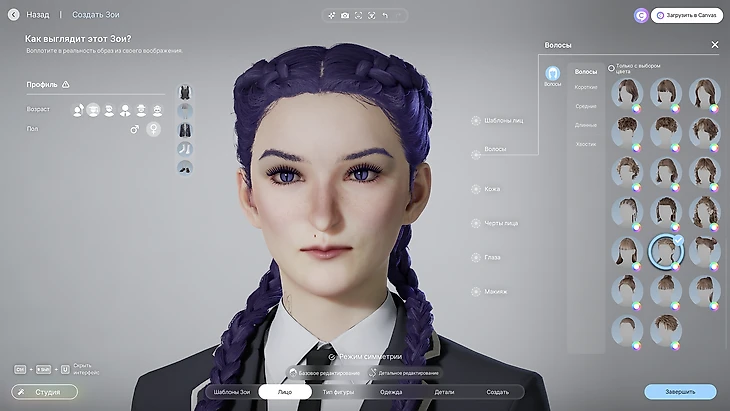Pick the third hairstyle in the top row
The image size is (730, 411).
pyautogui.click(x=705, y=93)
